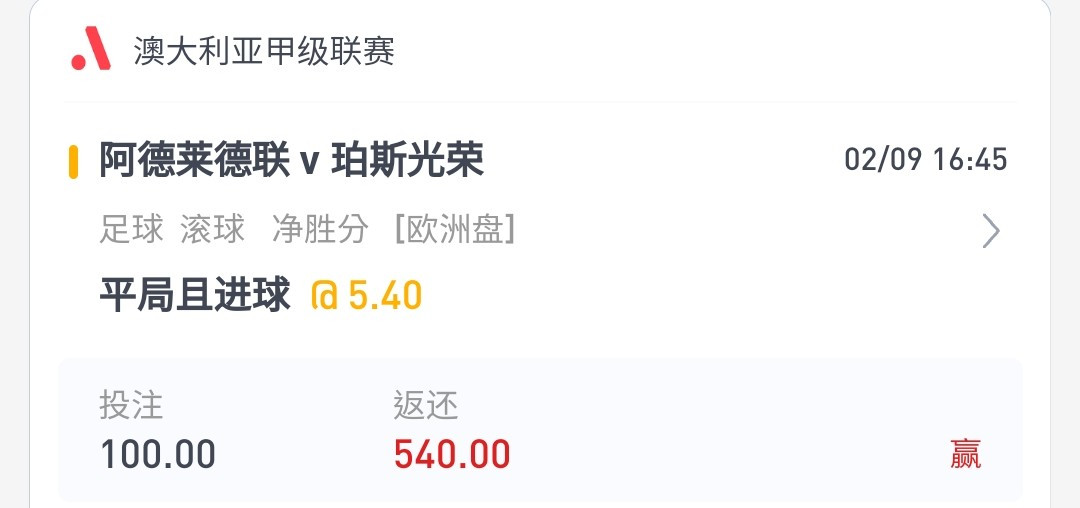Click the red A-League logo icon
The height and width of the screenshot is (508, 1080).
pyautogui.click(x=91, y=48)
